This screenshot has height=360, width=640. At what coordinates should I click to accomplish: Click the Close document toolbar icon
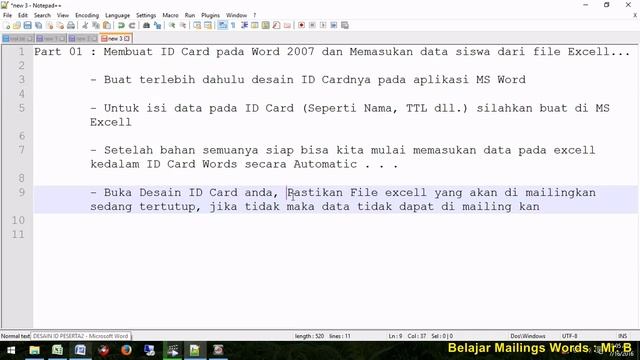(x=49, y=25)
